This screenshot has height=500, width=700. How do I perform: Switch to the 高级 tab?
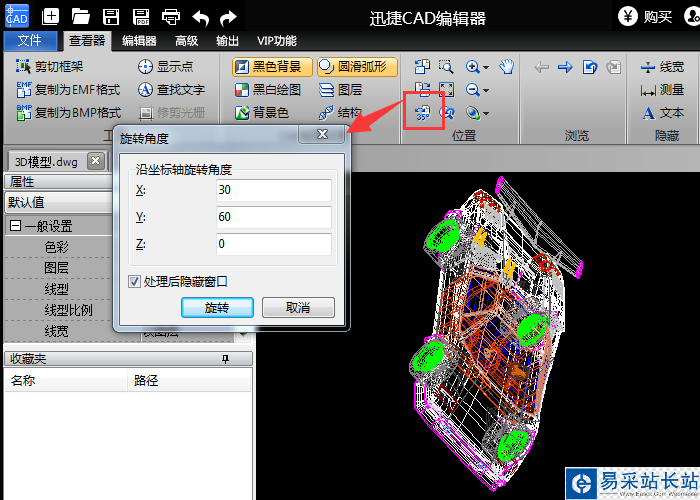pos(186,41)
